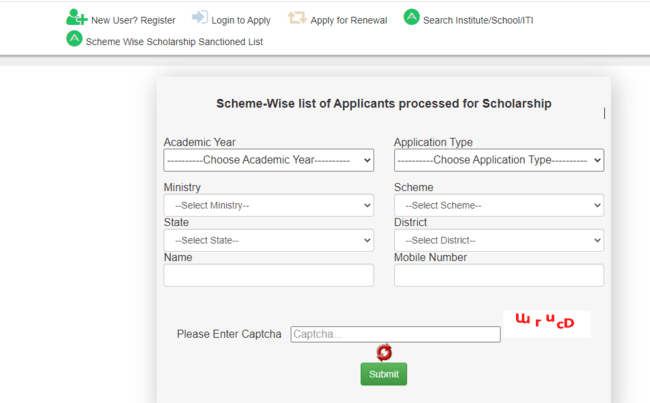Go to Login to Apply
The width and height of the screenshot is (650, 403).
pos(241,20)
